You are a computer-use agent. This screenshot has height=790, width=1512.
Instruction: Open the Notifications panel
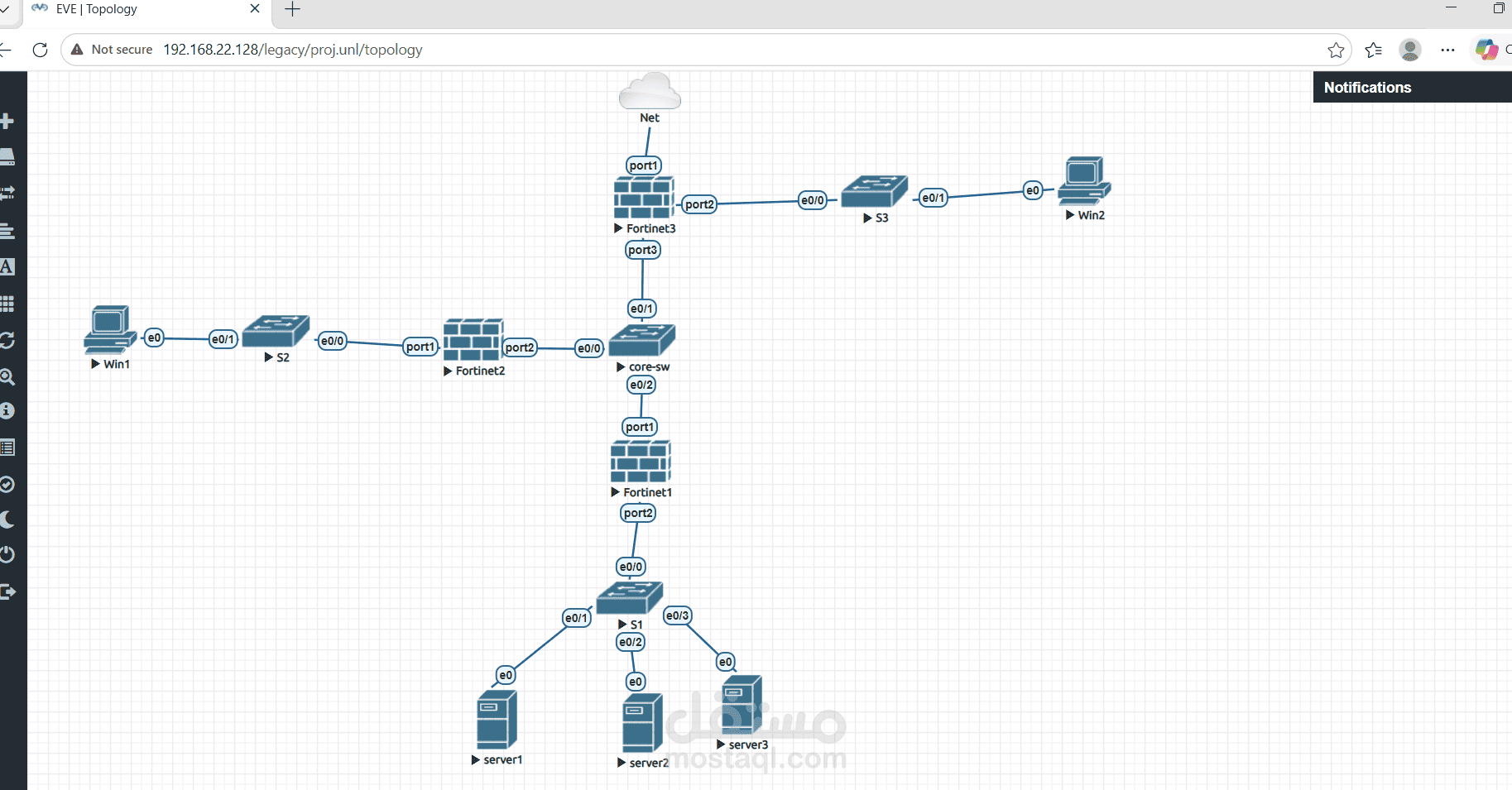tap(1412, 87)
